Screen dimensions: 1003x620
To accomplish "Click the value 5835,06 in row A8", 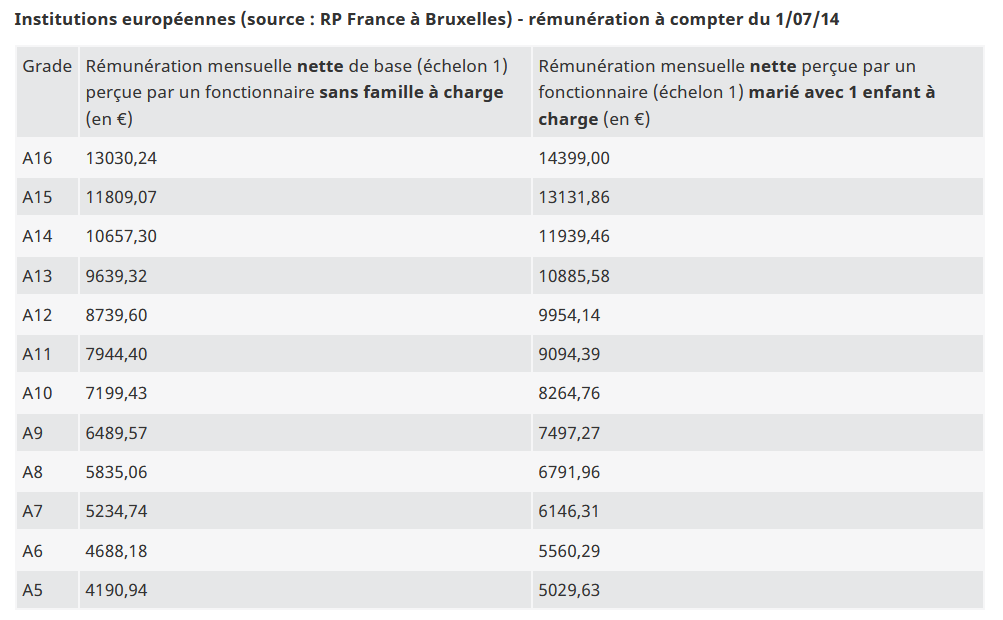I will click(117, 472).
